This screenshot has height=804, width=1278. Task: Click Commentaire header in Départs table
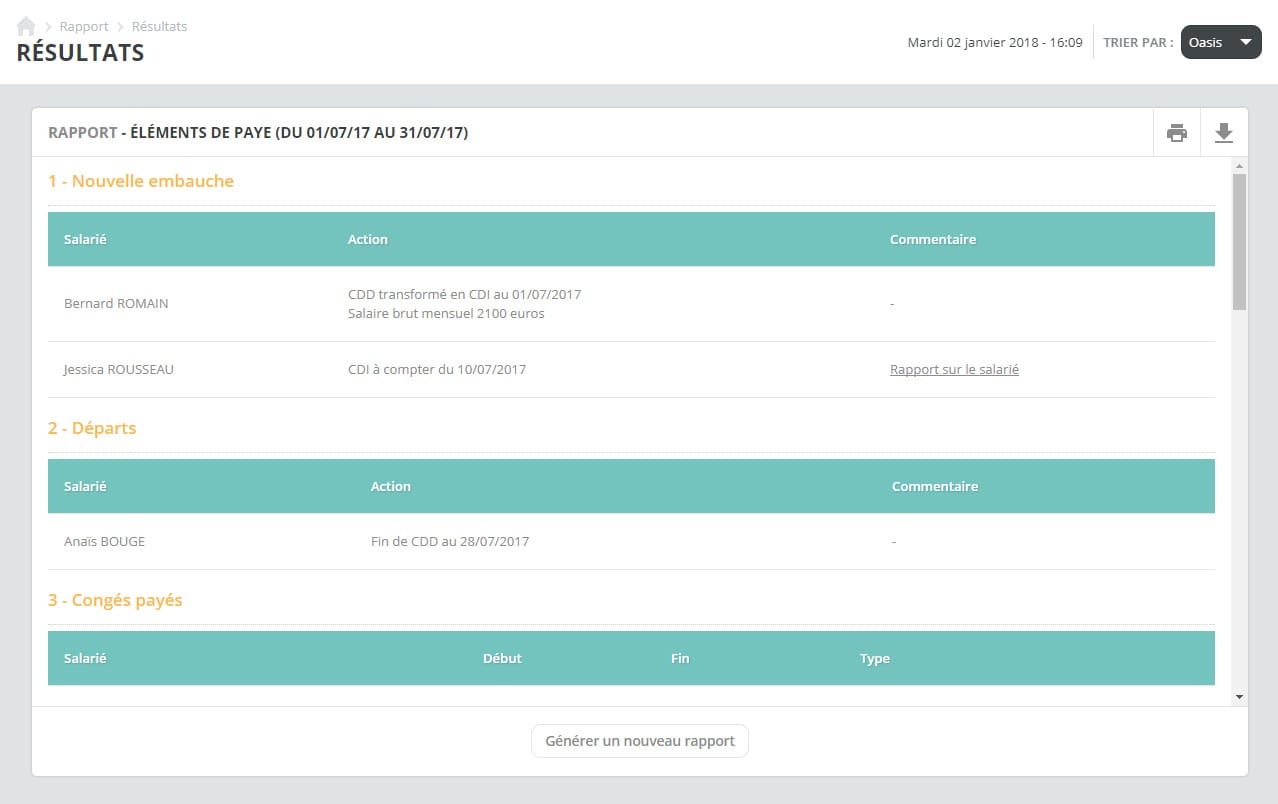point(935,486)
